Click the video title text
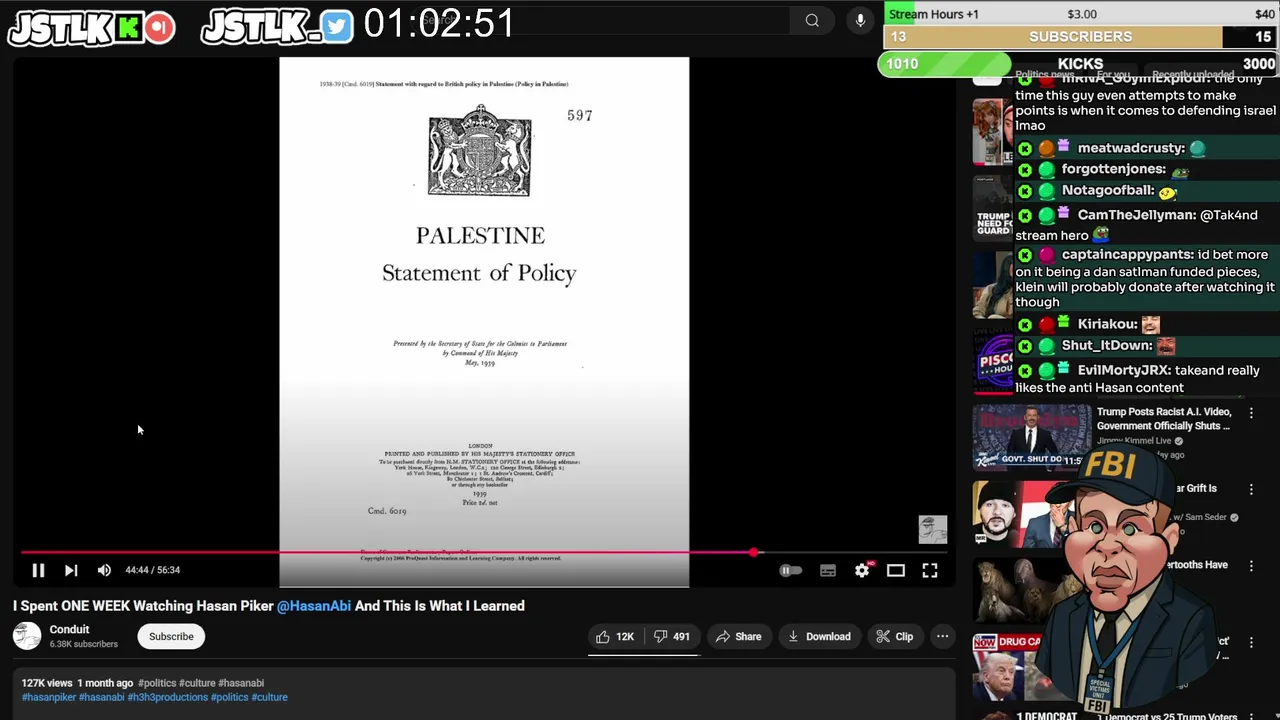Viewport: 1280px width, 720px height. pos(268,605)
